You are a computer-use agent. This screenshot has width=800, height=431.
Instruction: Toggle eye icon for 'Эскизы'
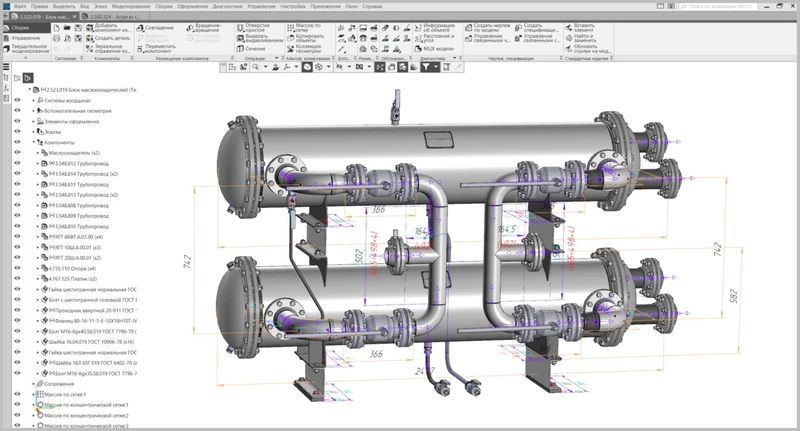click(x=17, y=131)
